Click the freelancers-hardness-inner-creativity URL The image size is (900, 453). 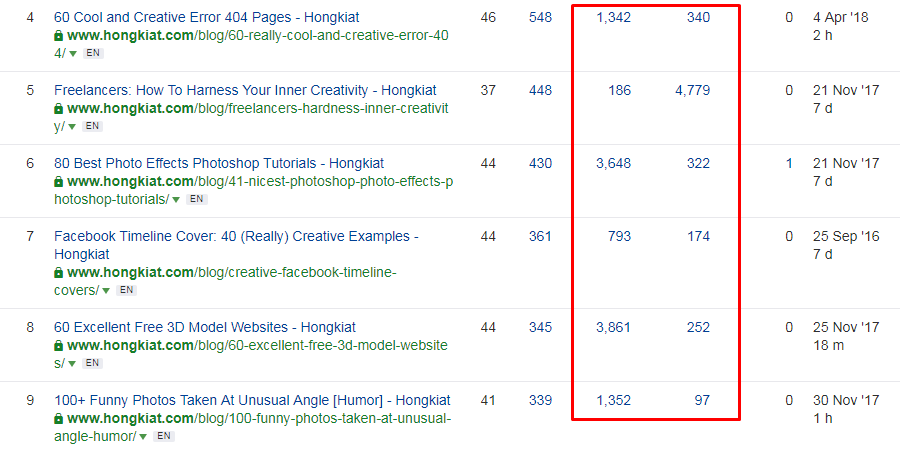click(x=251, y=117)
